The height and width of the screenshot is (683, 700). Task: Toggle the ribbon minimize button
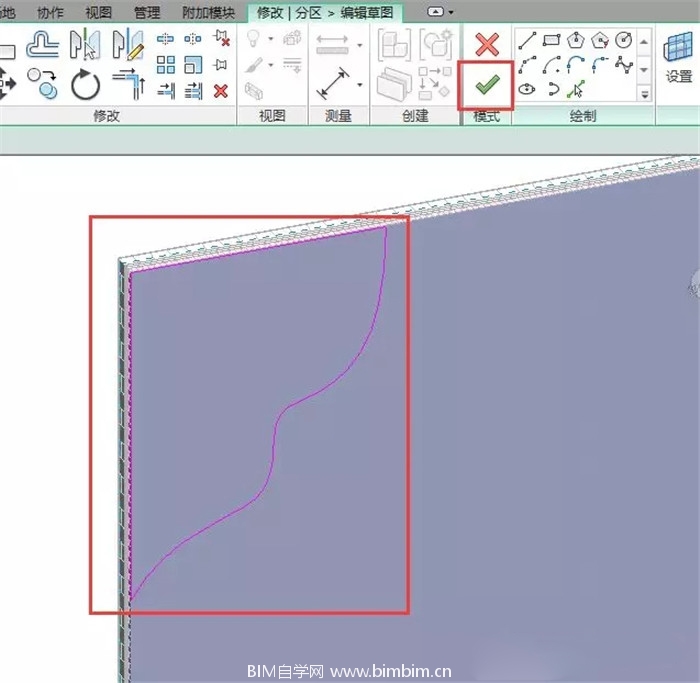pos(436,12)
